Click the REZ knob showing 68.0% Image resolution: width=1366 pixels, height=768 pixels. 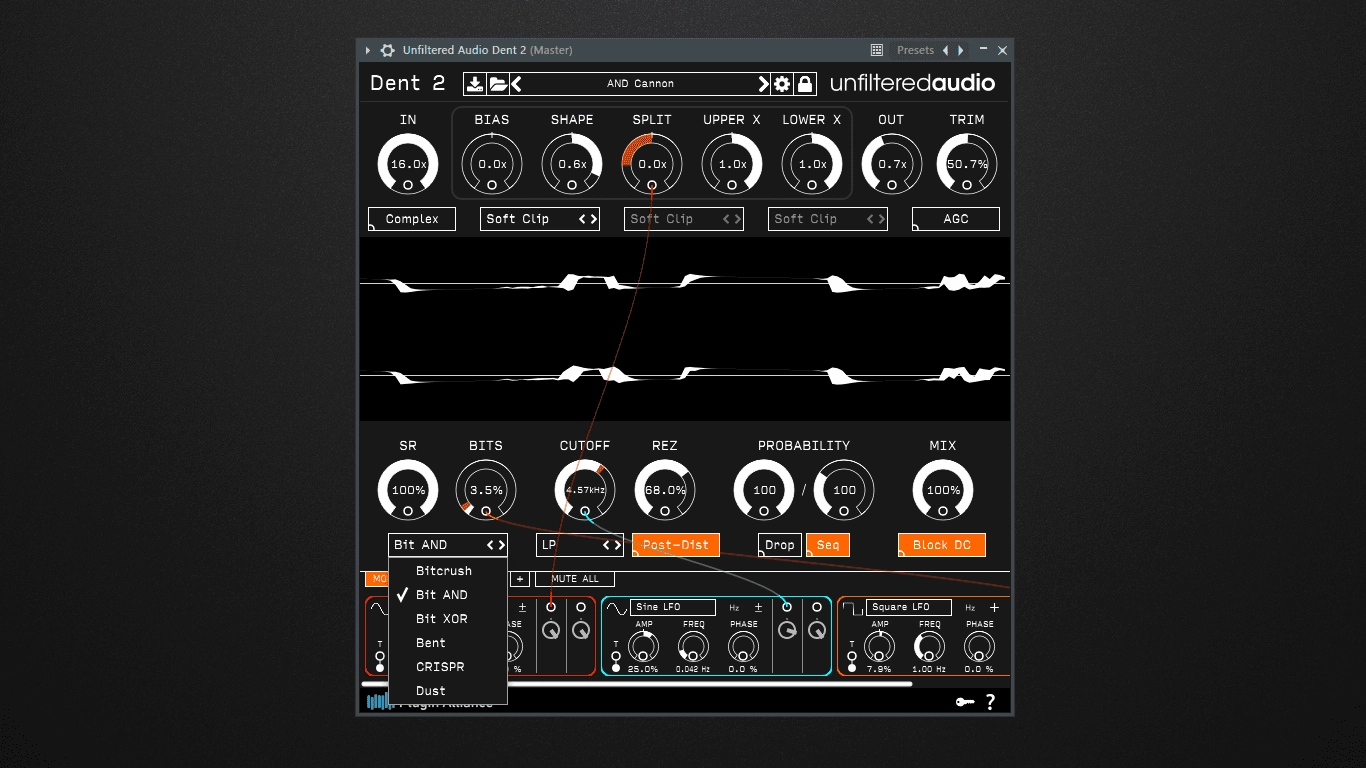(x=665, y=490)
